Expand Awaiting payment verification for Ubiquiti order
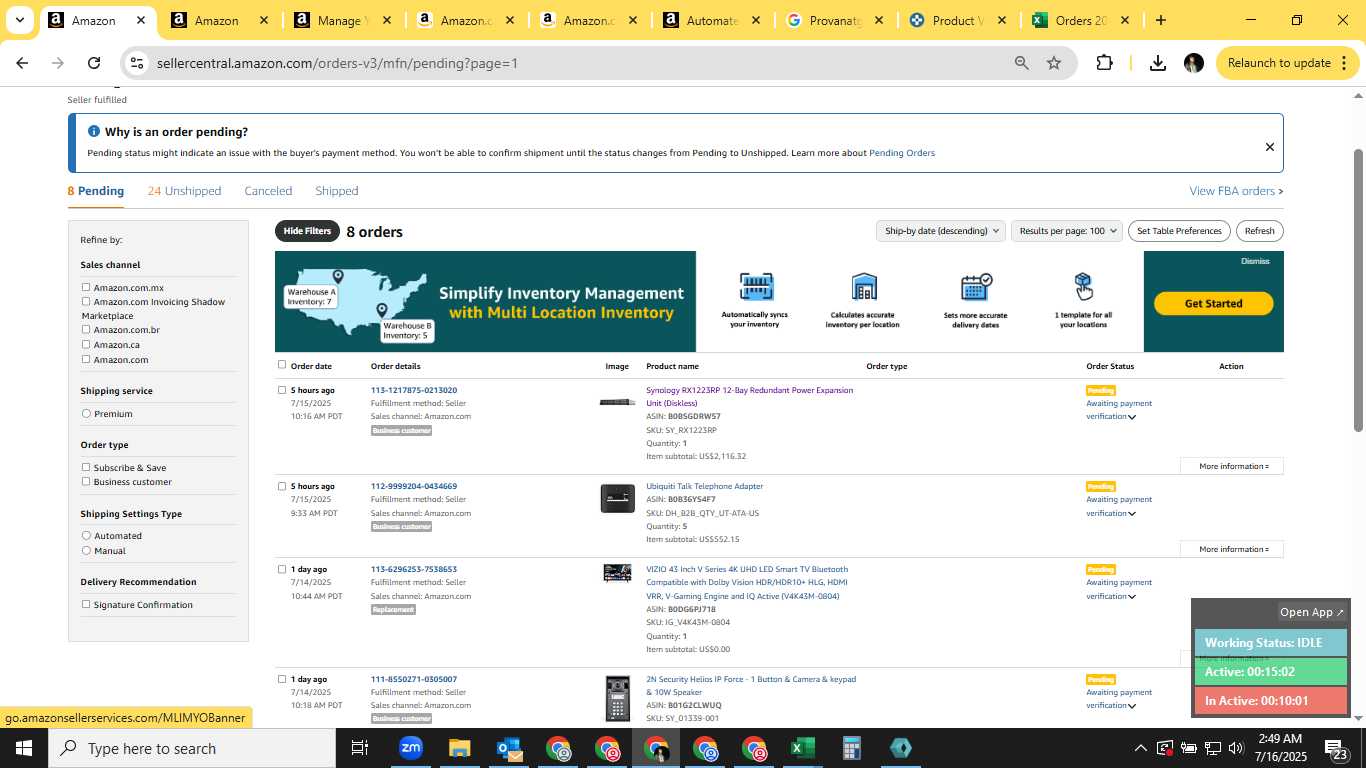 (x=1132, y=514)
